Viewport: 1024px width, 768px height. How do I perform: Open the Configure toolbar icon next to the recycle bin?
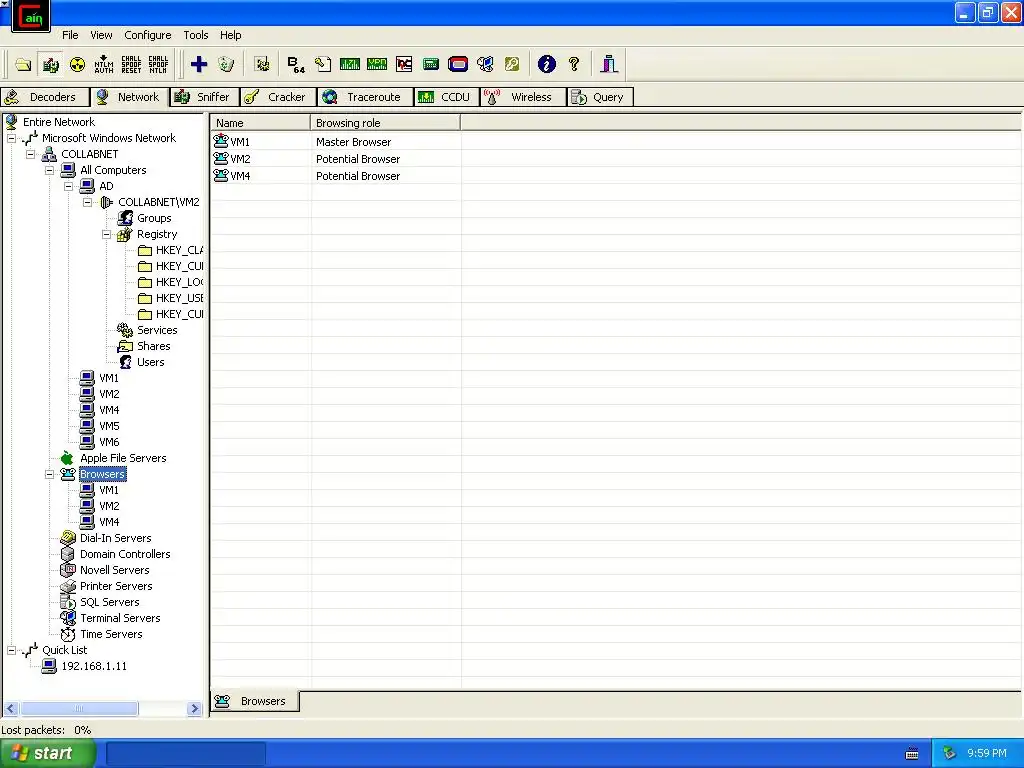click(x=263, y=64)
